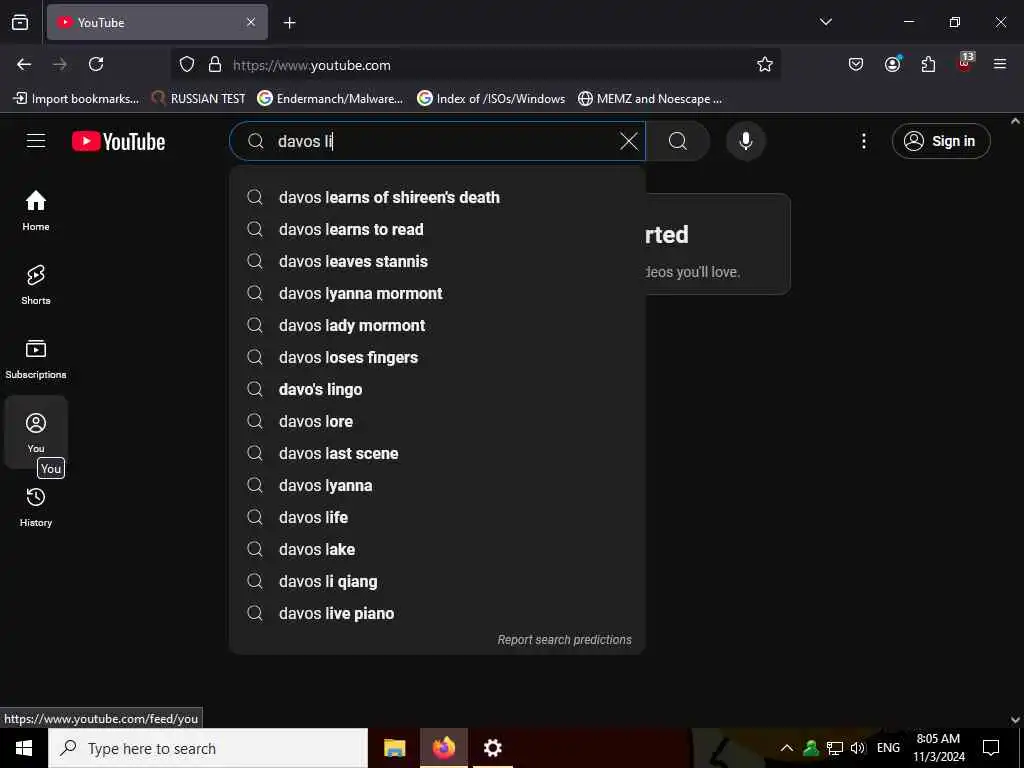Screen dimensions: 1024x768
Task: Click the extension icon with 13 badge
Action: tap(965, 63)
